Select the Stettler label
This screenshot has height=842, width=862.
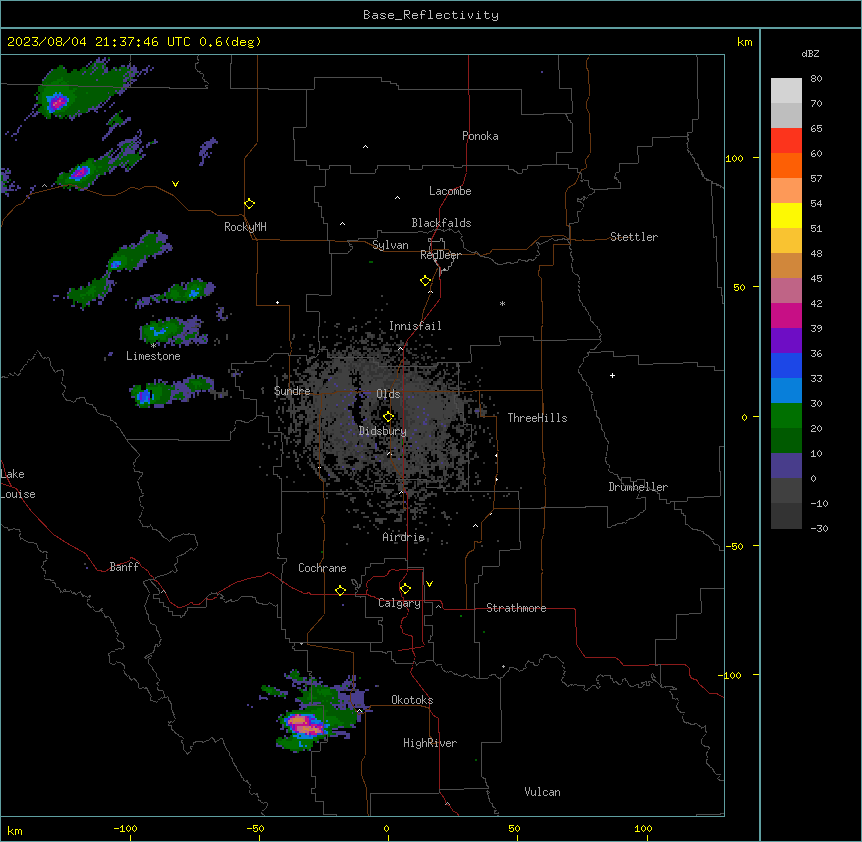click(634, 237)
